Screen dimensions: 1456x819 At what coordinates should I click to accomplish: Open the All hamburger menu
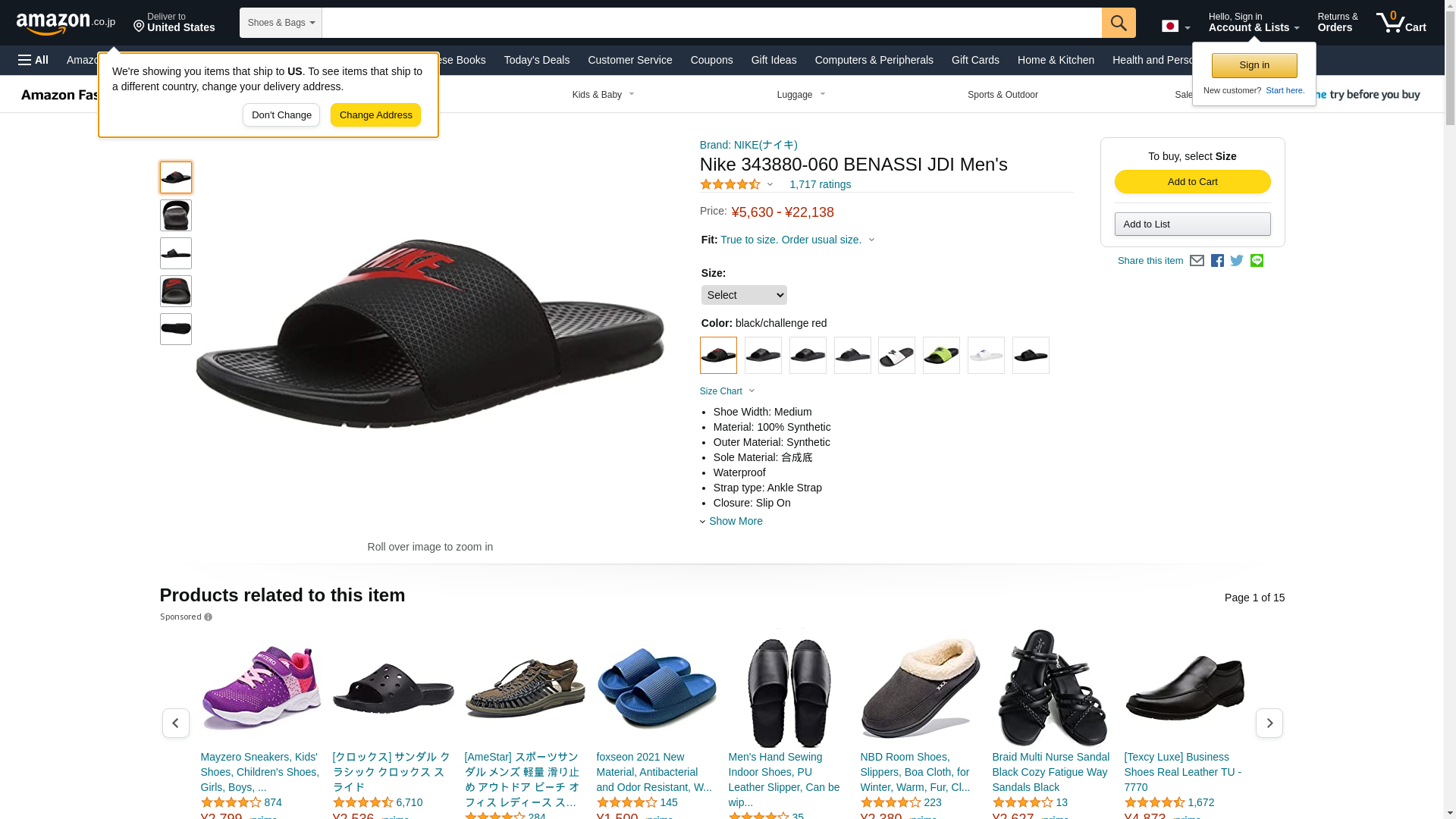(x=33, y=60)
